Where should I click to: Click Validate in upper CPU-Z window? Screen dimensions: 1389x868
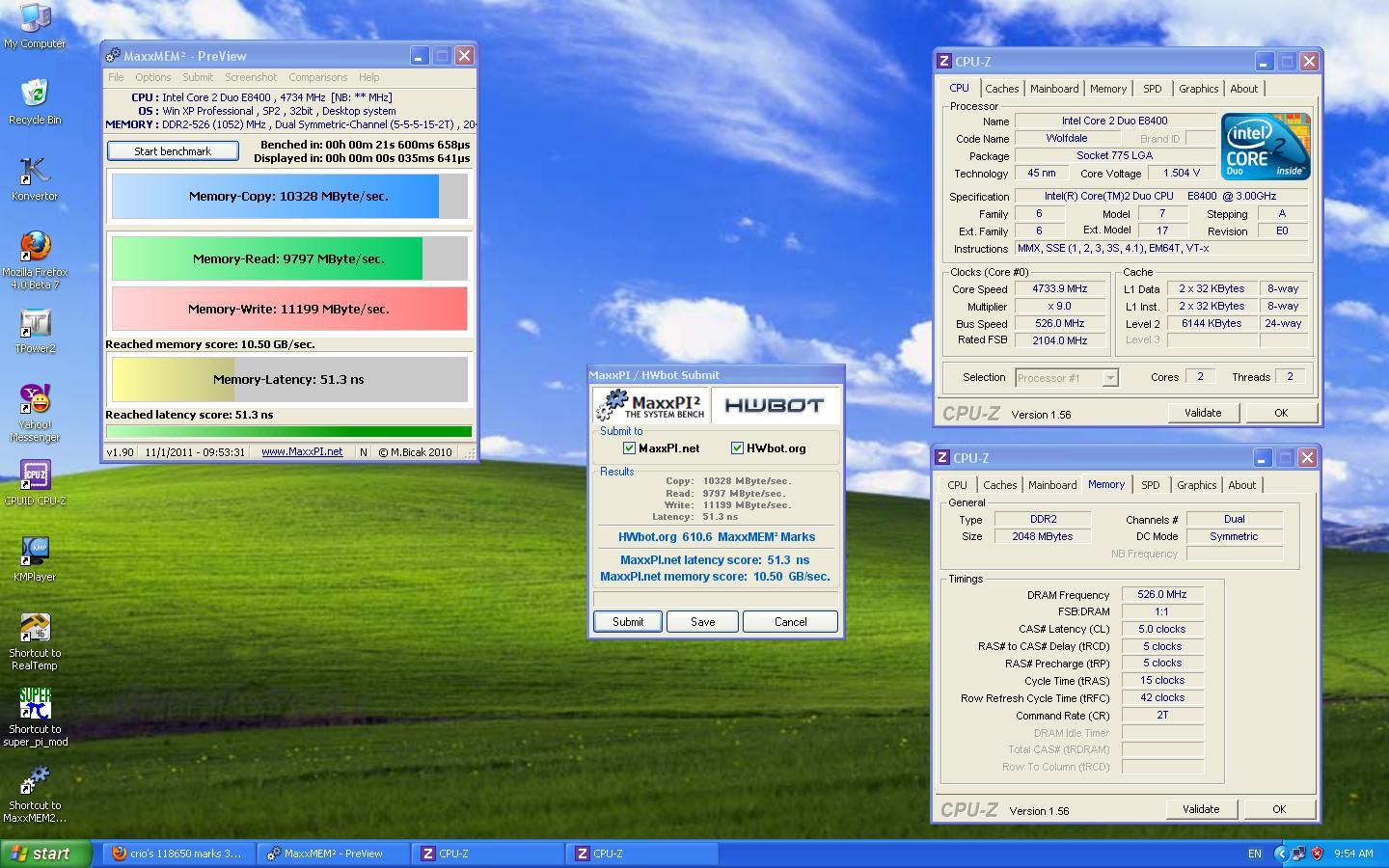1203,413
